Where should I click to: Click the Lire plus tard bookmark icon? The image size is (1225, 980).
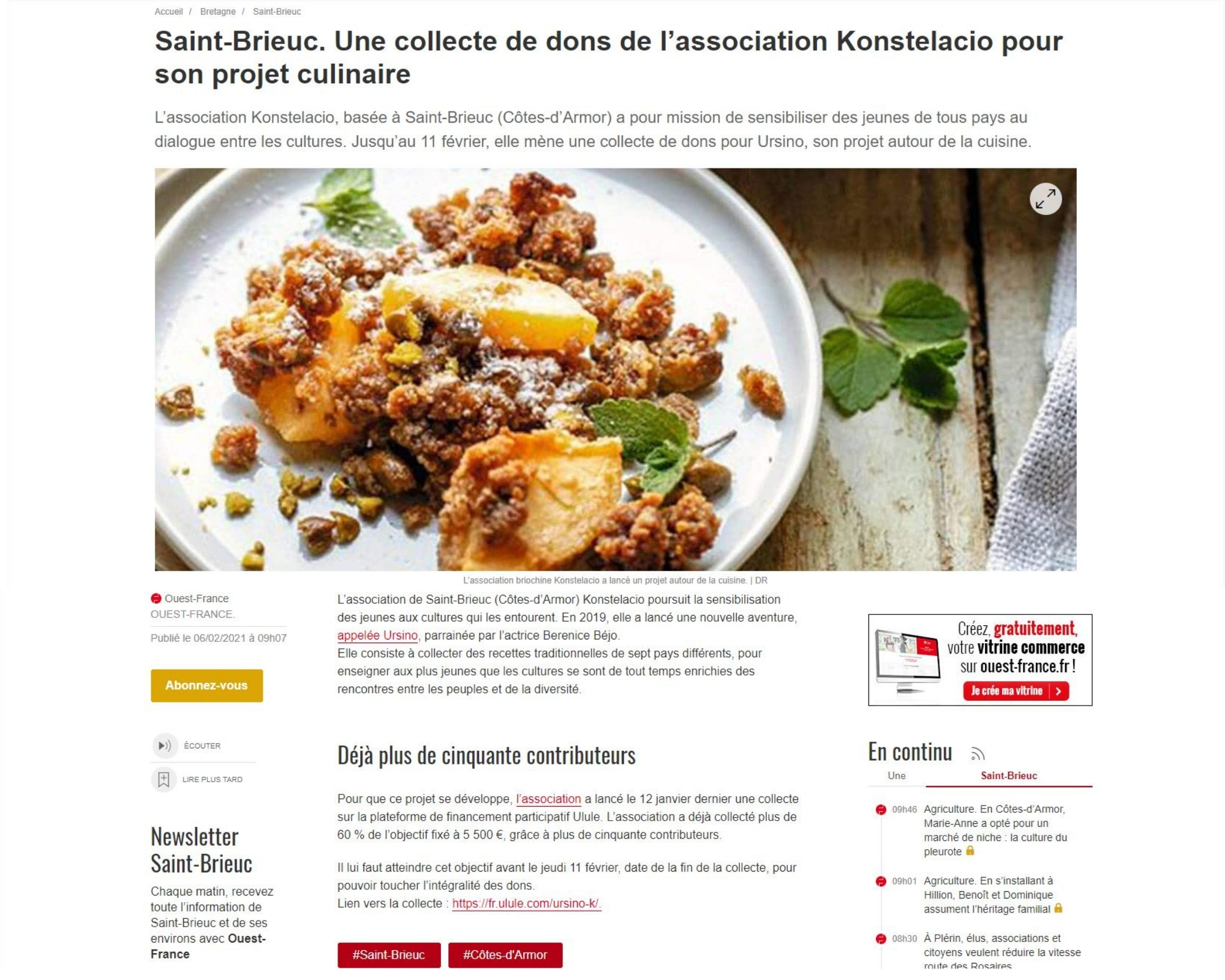[164, 779]
